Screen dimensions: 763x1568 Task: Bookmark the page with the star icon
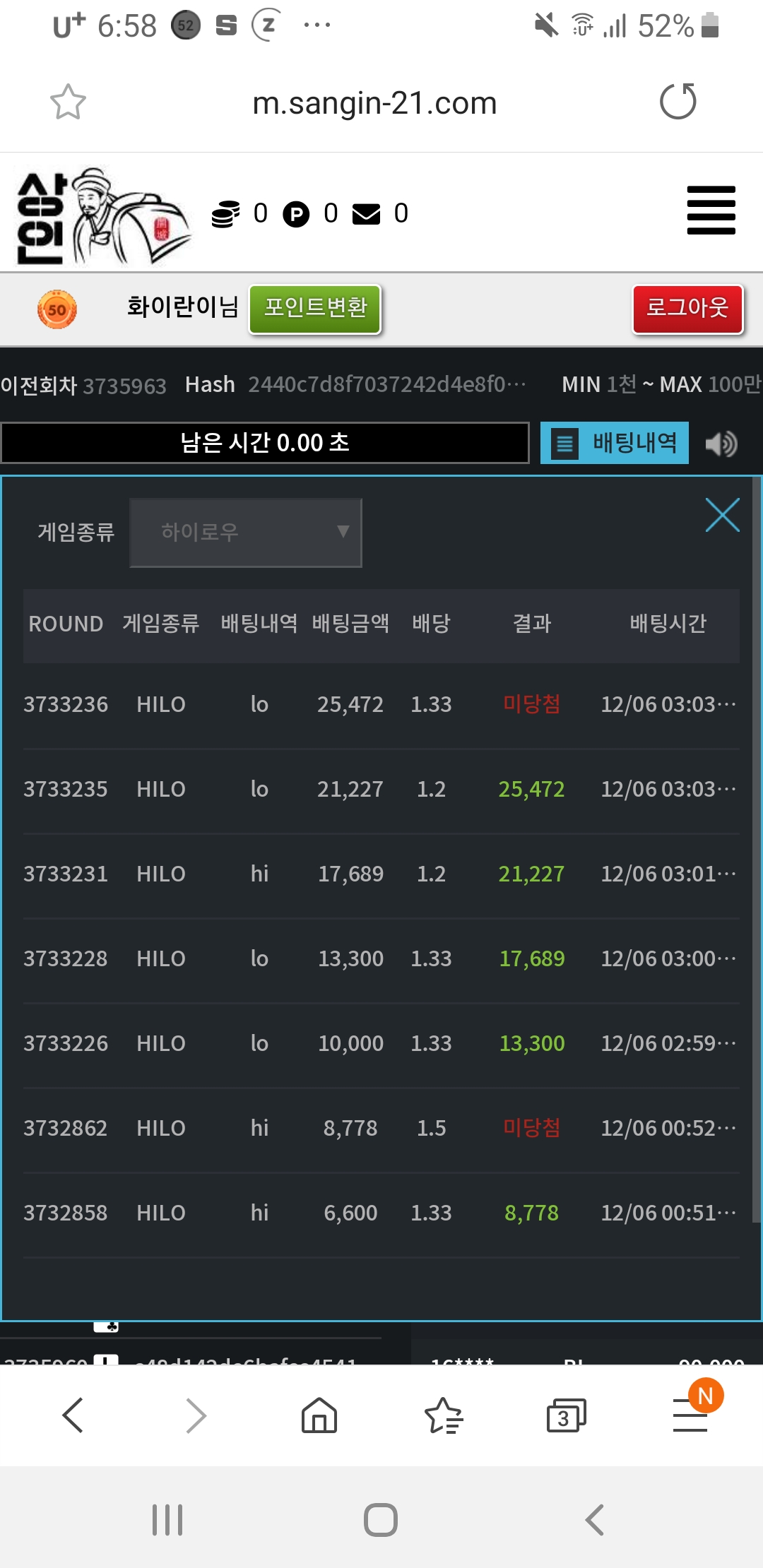[68, 102]
